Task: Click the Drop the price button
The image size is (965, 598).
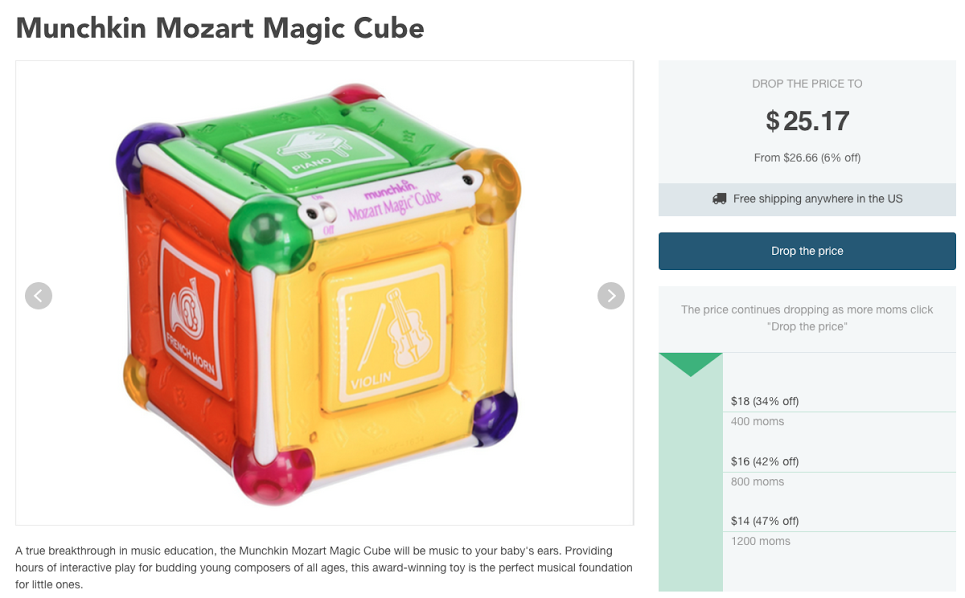Action: [x=807, y=251]
